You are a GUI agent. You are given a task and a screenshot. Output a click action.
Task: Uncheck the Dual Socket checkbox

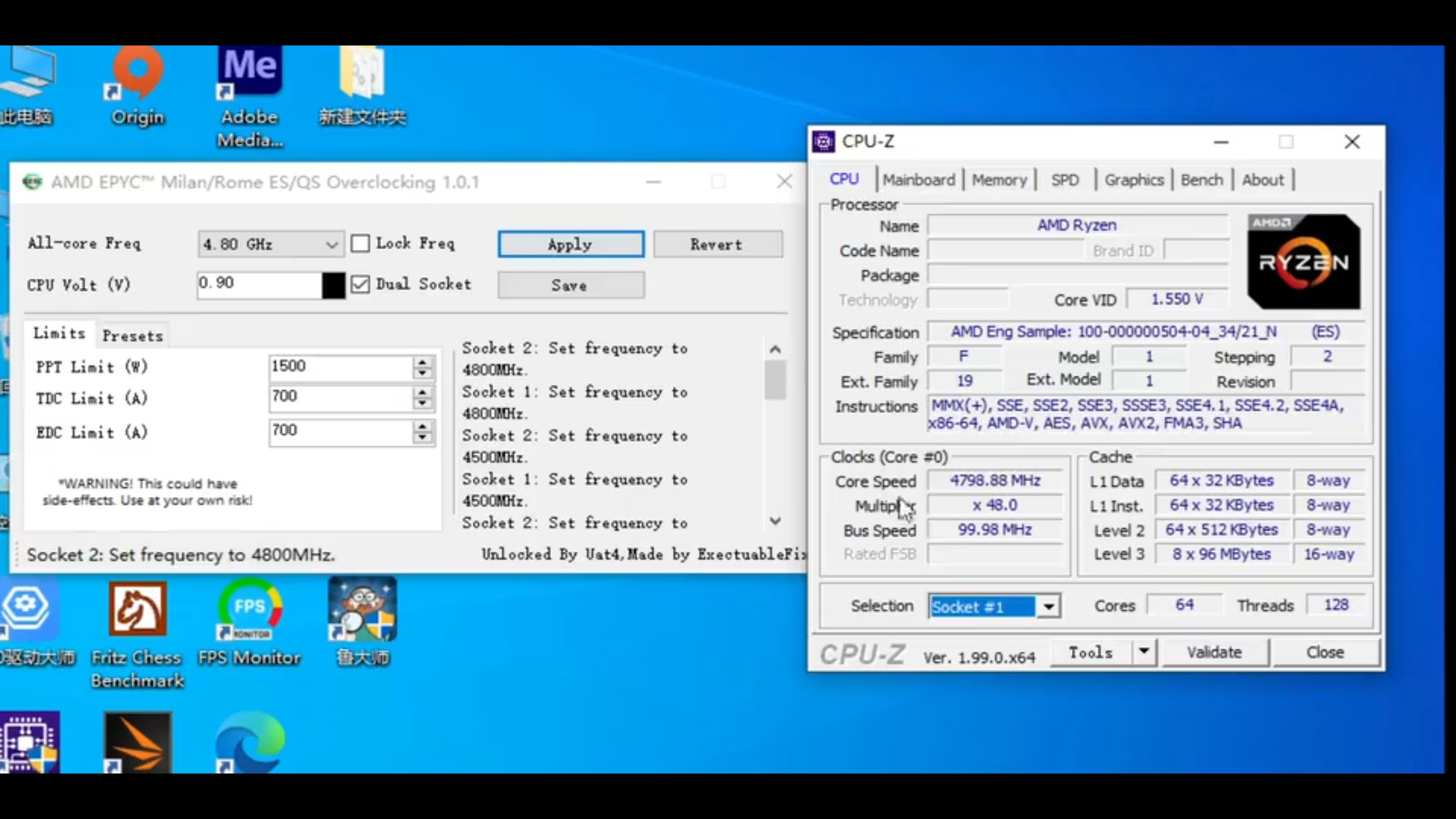click(x=360, y=284)
